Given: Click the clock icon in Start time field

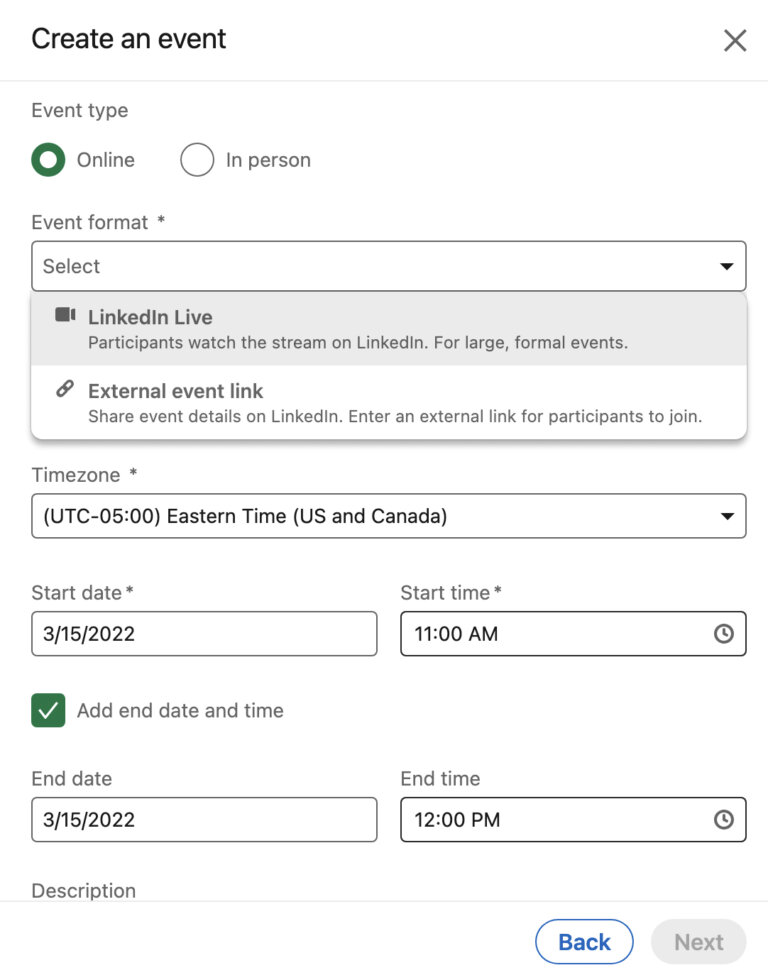Looking at the screenshot, I should [723, 634].
